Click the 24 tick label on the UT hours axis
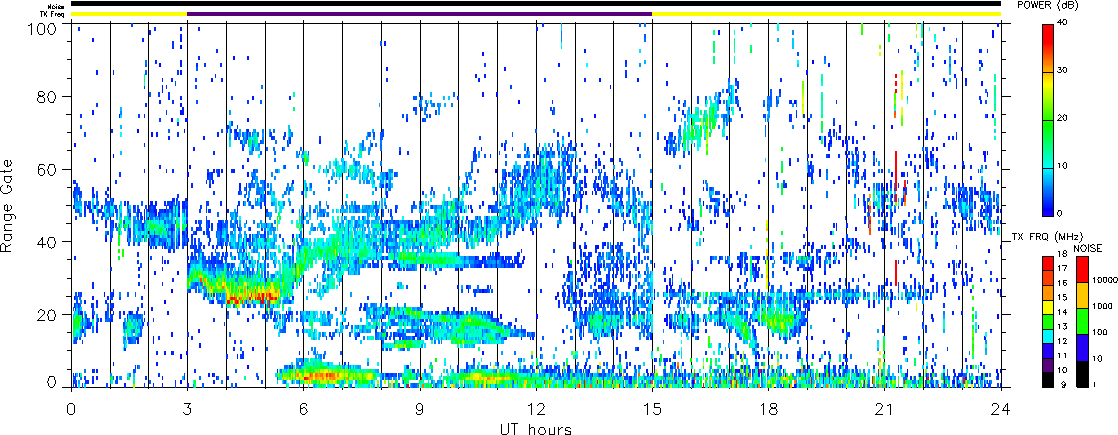Image resolution: width=1118 pixels, height=435 pixels. pos(1001,407)
